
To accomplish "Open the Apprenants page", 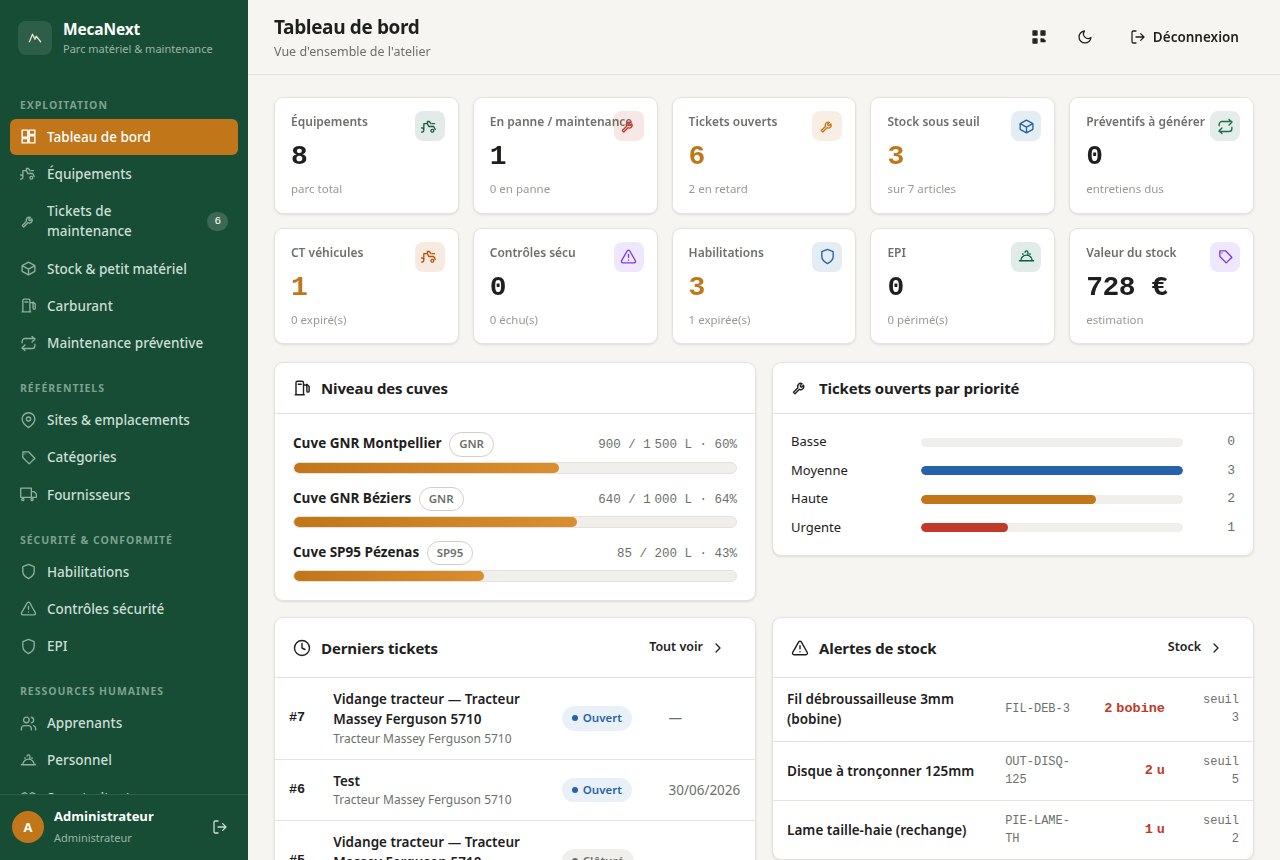I will (124, 723).
